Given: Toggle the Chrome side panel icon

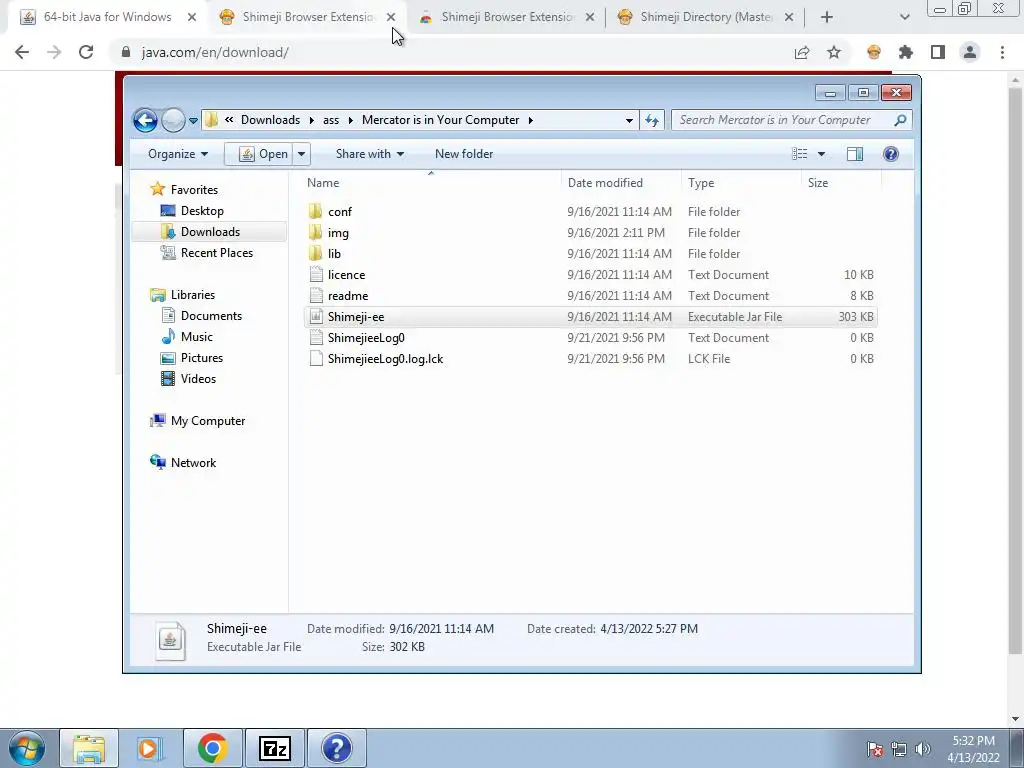Looking at the screenshot, I should [938, 52].
